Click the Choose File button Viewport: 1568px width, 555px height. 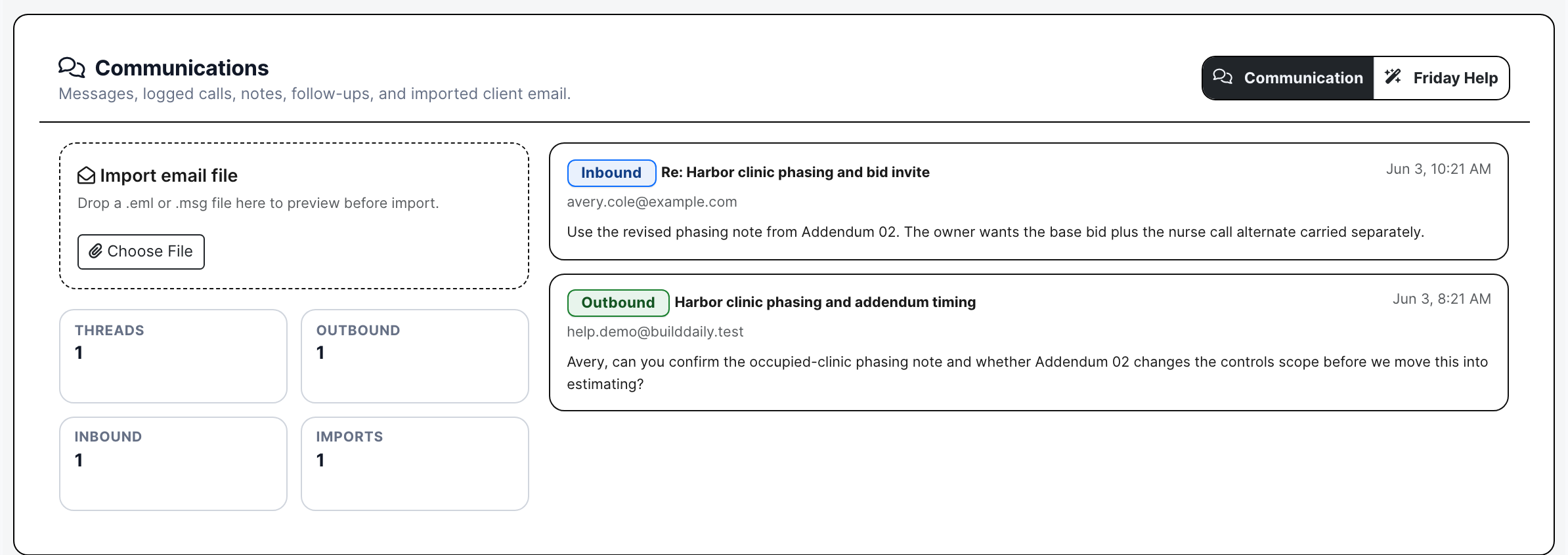(x=141, y=252)
